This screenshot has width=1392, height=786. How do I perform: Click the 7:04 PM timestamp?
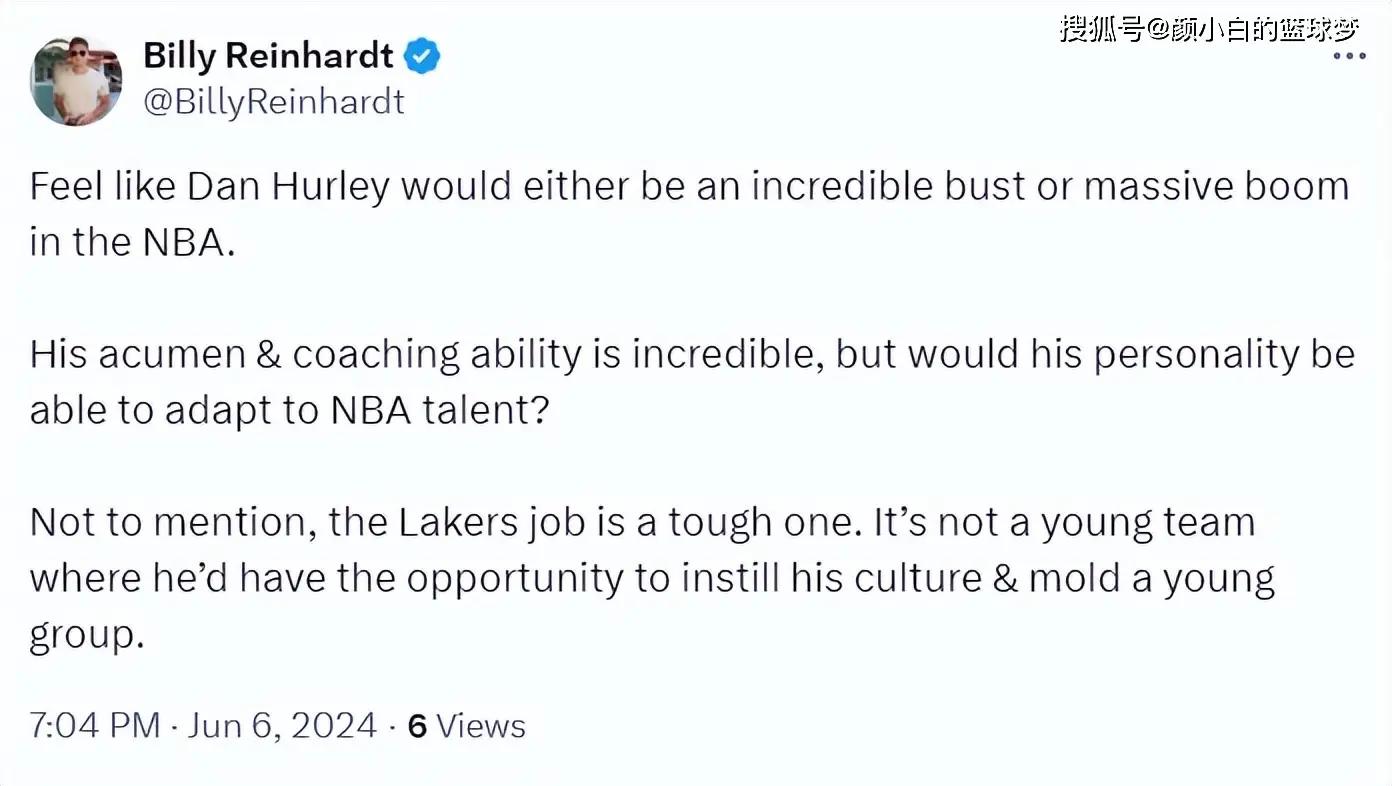point(95,725)
